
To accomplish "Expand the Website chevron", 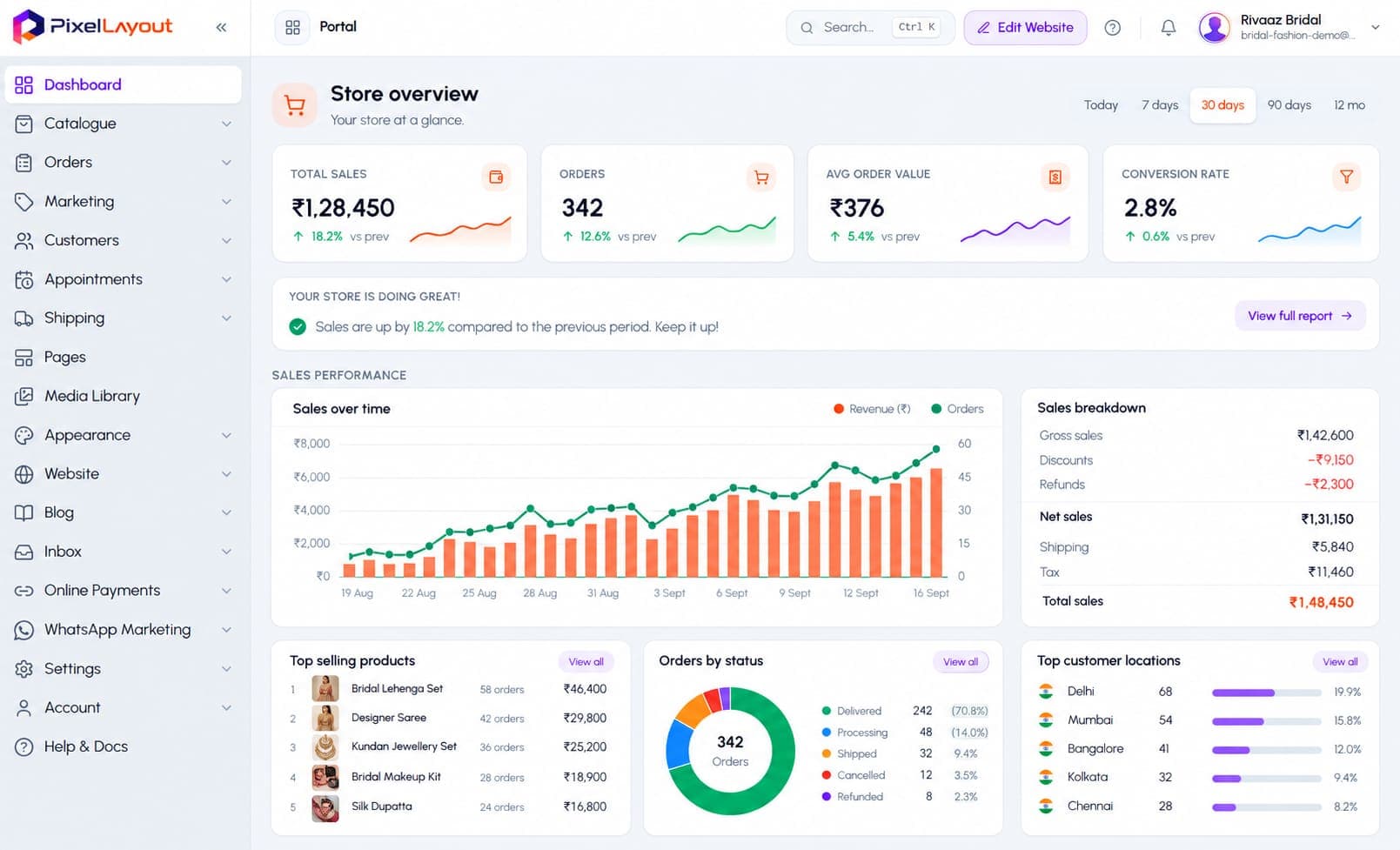I will pyautogui.click(x=226, y=474).
